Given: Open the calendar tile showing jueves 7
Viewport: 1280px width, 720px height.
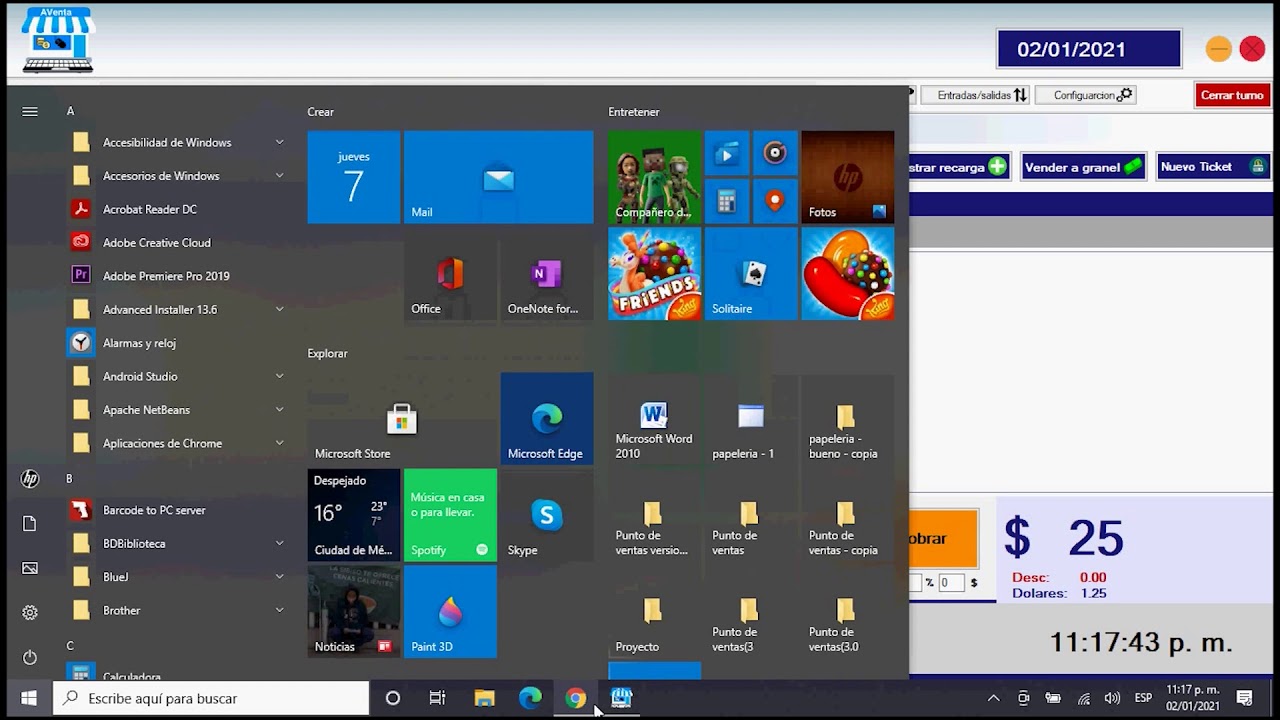Looking at the screenshot, I should click(x=353, y=177).
